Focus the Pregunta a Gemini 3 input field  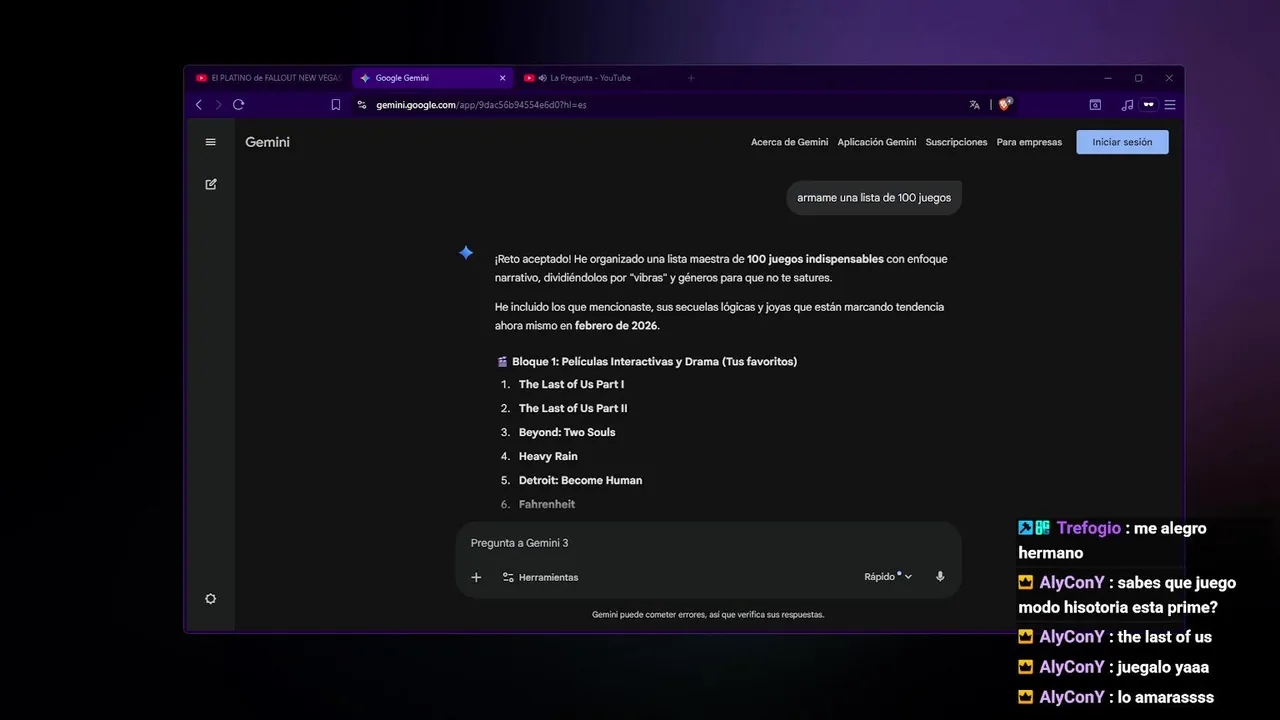click(708, 543)
